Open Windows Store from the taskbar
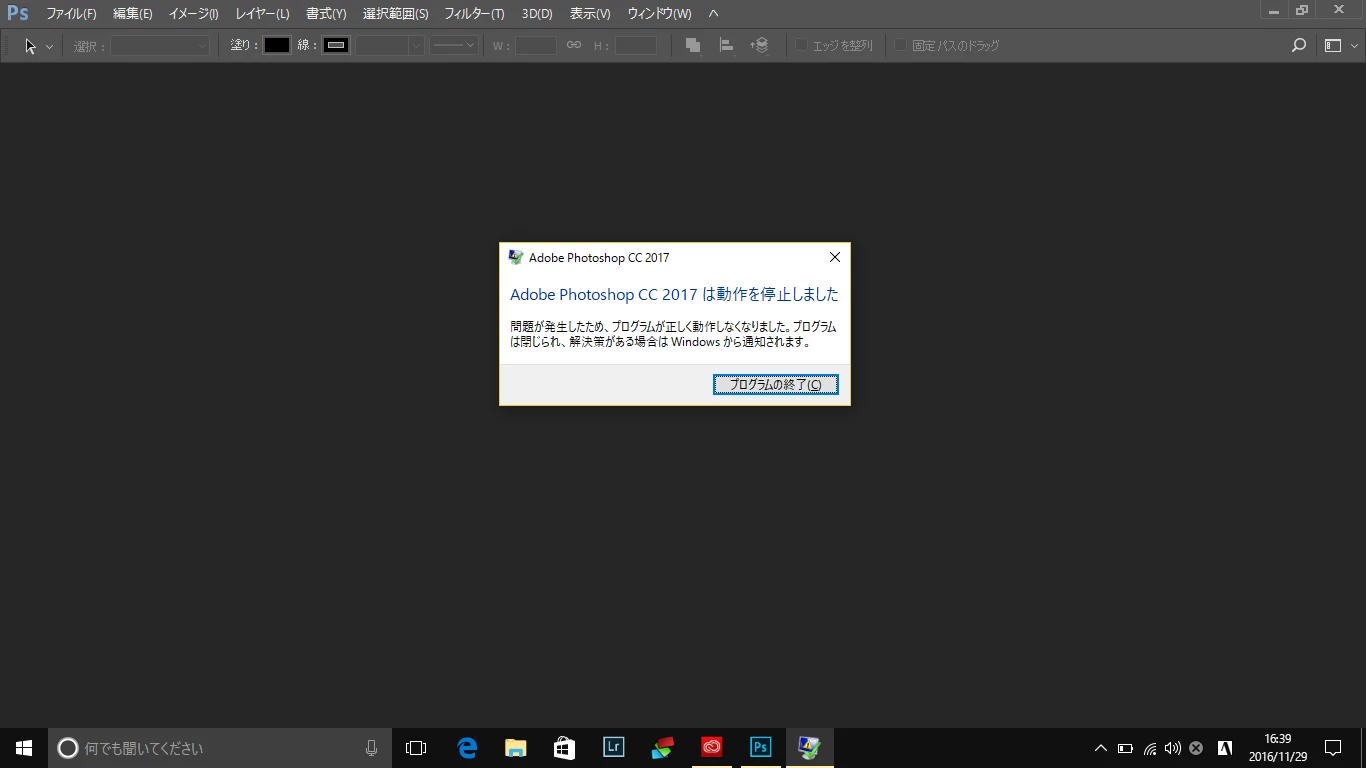Viewport: 1366px width, 768px height. (x=565, y=748)
